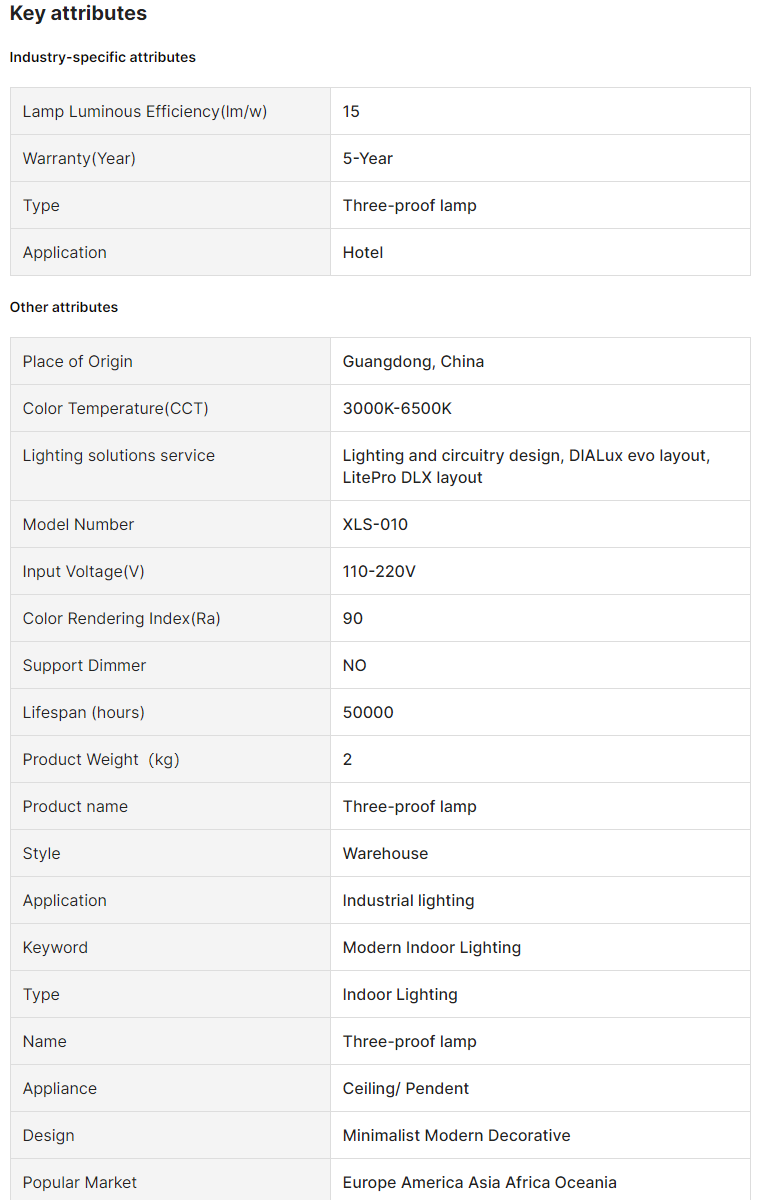Click the Color Rendering Index(Ra) label
760x1200 pixels.
pyautogui.click(x=122, y=618)
